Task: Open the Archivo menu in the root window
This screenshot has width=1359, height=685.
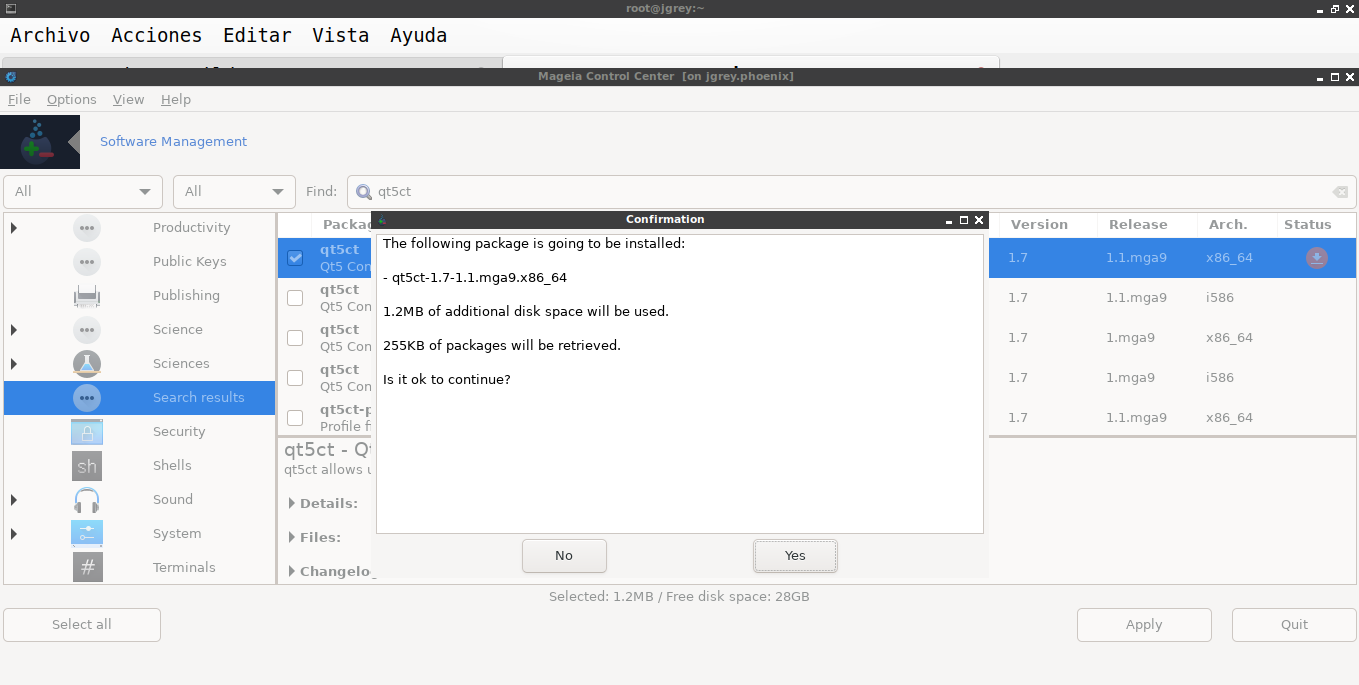Action: click(x=50, y=35)
